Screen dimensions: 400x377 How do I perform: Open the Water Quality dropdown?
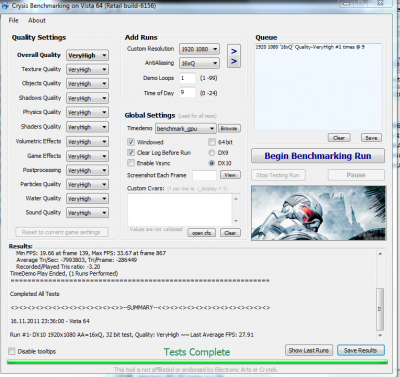point(87,199)
